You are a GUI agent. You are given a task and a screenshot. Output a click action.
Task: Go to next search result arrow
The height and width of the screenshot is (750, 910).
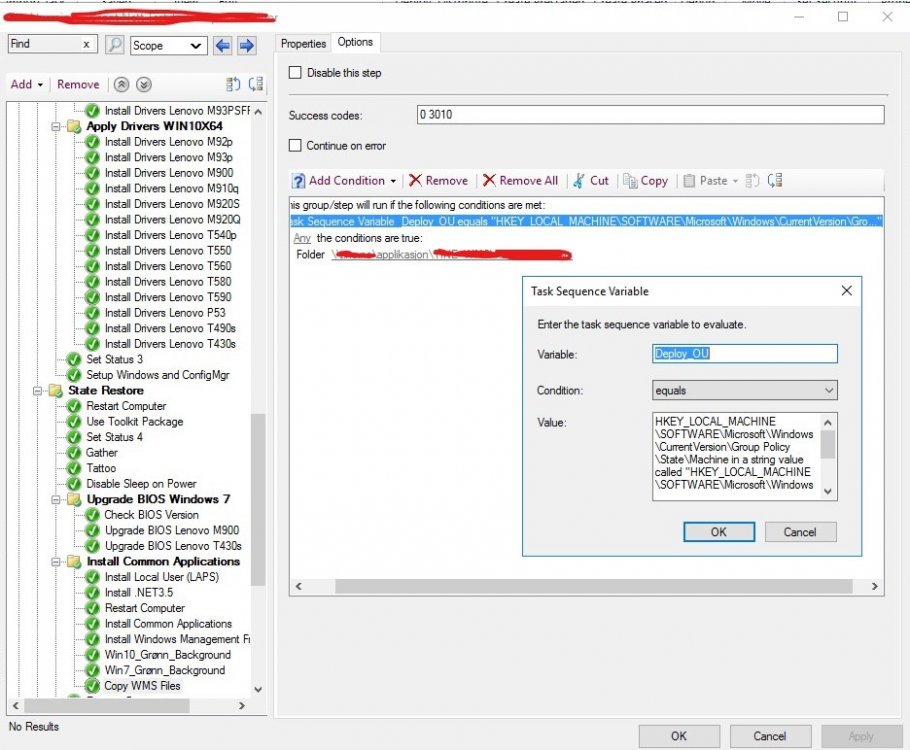(245, 45)
